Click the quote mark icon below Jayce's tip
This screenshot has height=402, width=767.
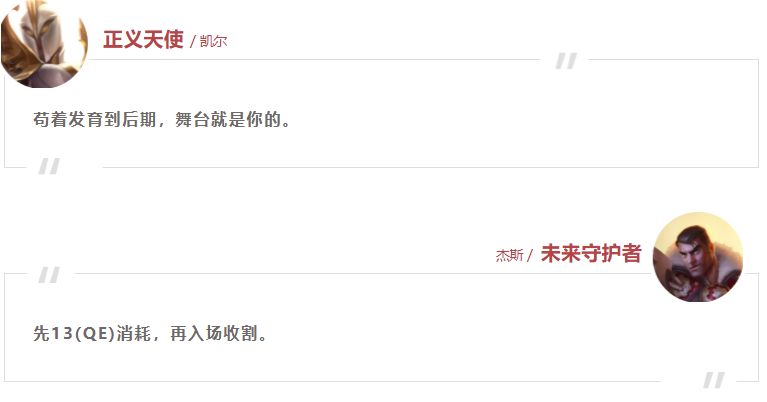[714, 380]
